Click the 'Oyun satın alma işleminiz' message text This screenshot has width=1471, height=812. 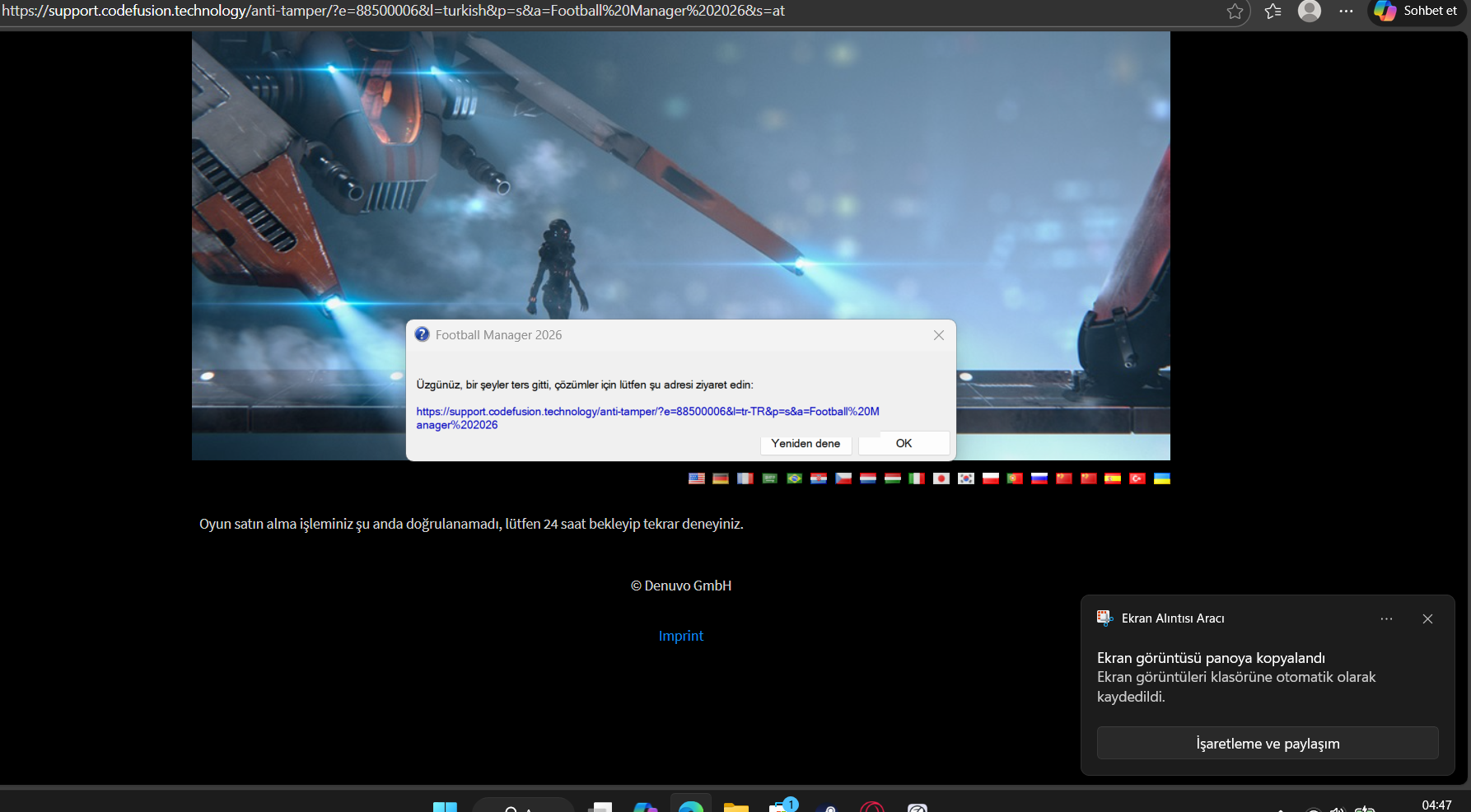click(471, 524)
